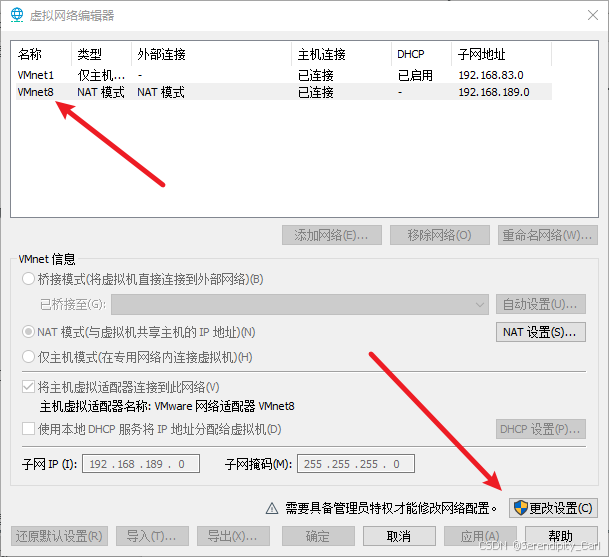
Task: Sort by the DHCP column header
Action: tap(422, 54)
